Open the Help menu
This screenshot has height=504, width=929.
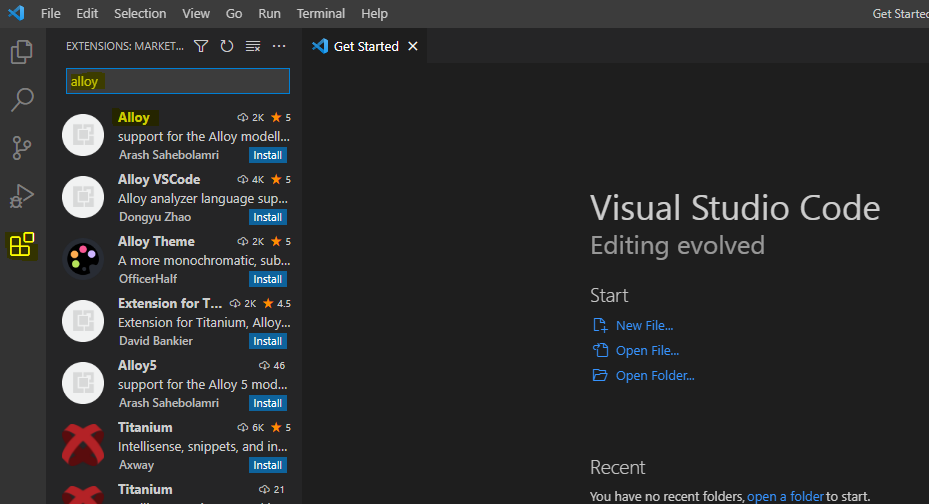[x=374, y=13]
